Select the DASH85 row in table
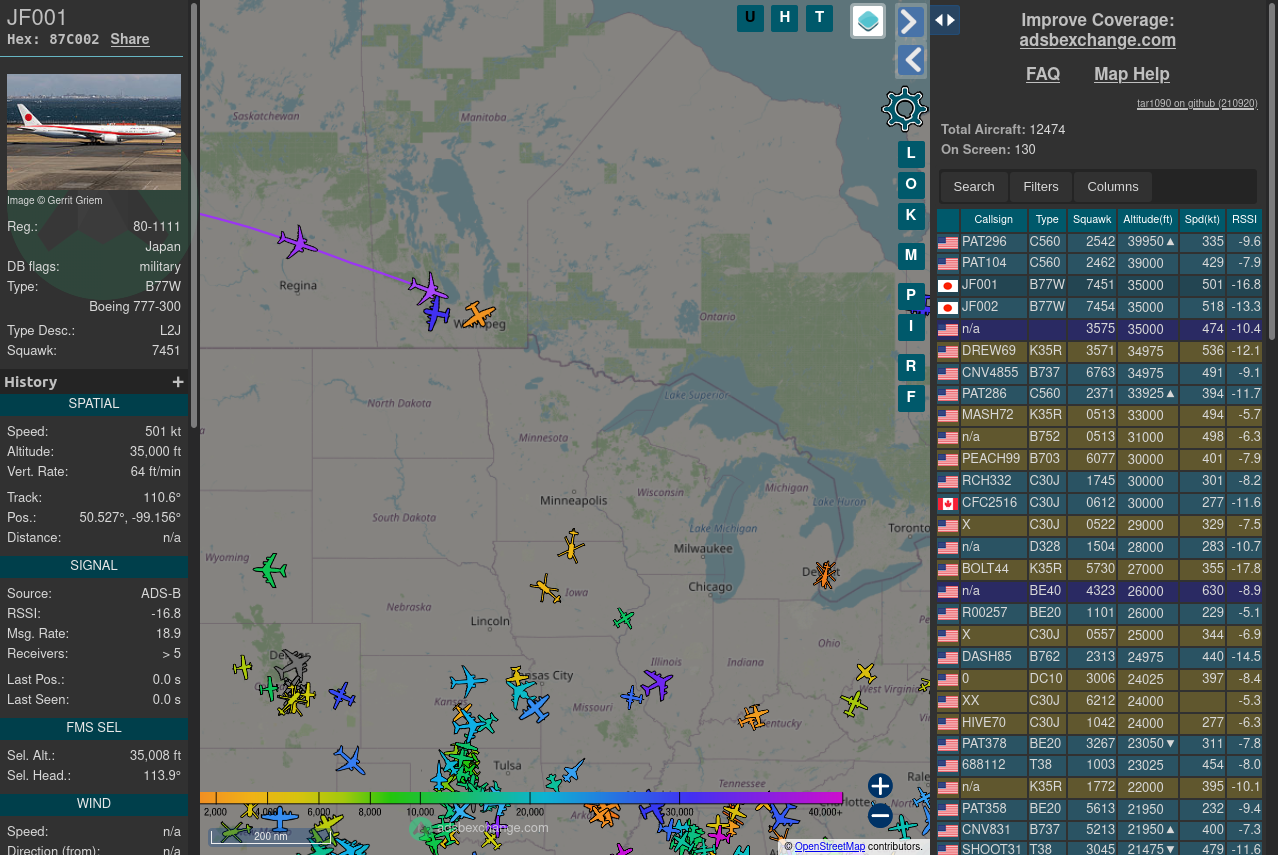This screenshot has width=1278, height=855. pos(1100,658)
